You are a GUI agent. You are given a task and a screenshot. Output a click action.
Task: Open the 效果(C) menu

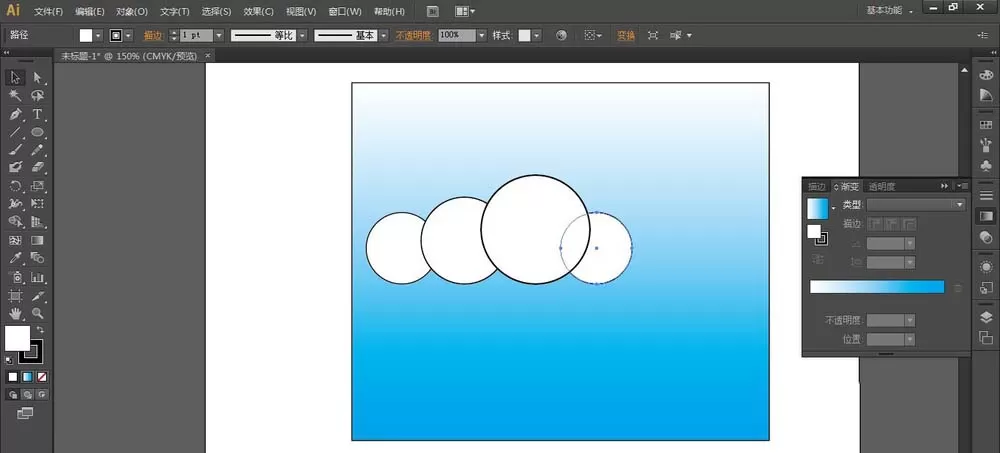tap(258, 11)
